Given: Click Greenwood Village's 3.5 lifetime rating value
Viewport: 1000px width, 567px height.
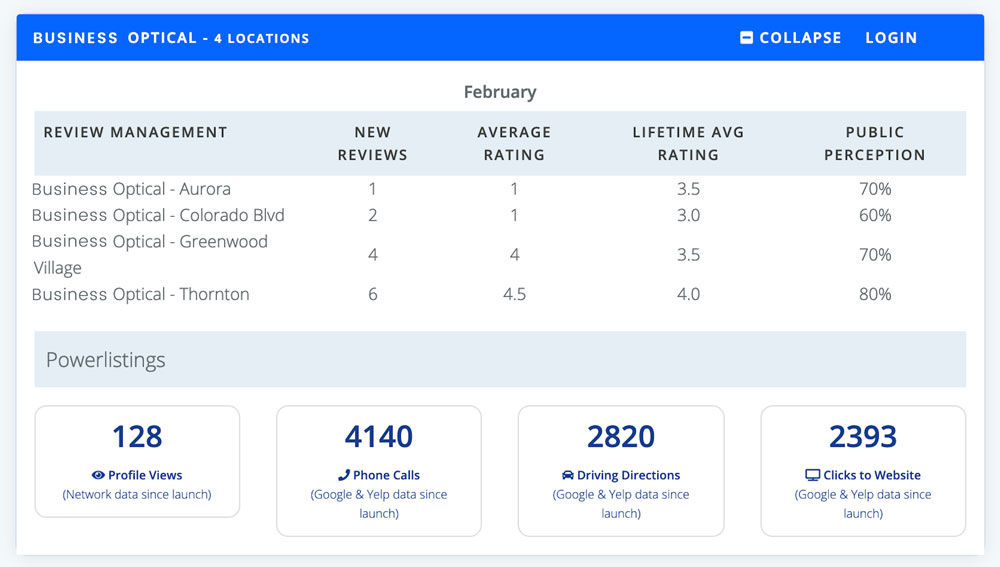Looking at the screenshot, I should (x=688, y=254).
